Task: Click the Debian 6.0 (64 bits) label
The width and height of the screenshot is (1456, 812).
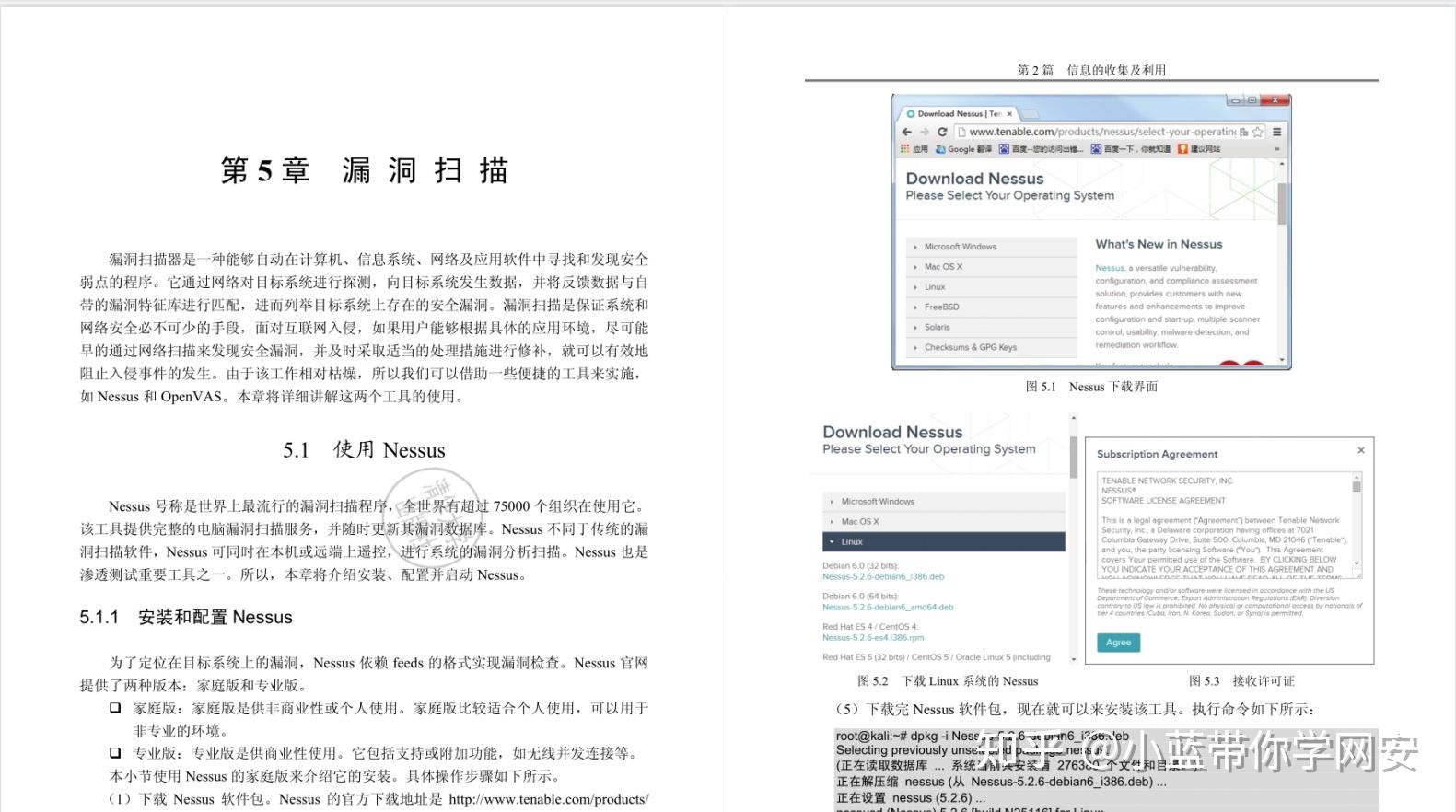Action: pos(860,597)
